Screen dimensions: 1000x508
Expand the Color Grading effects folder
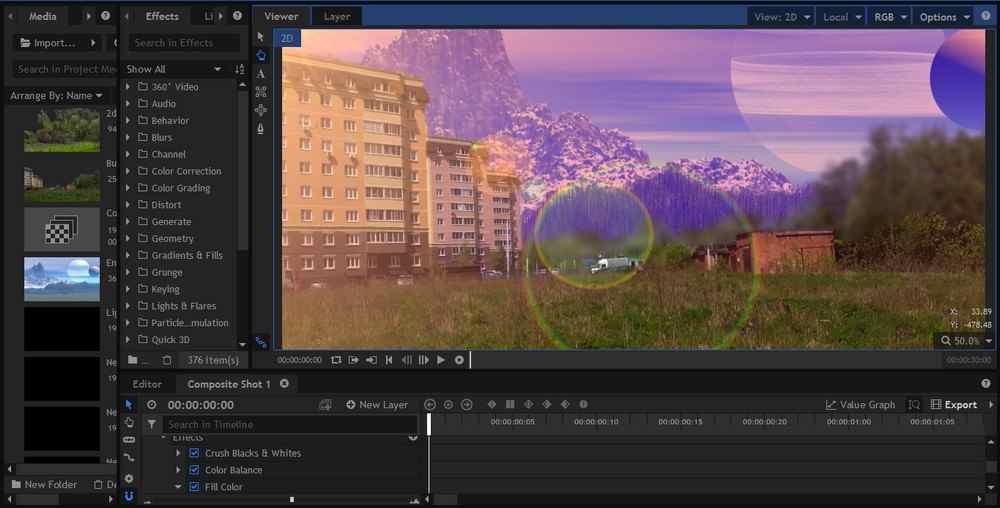(128, 188)
